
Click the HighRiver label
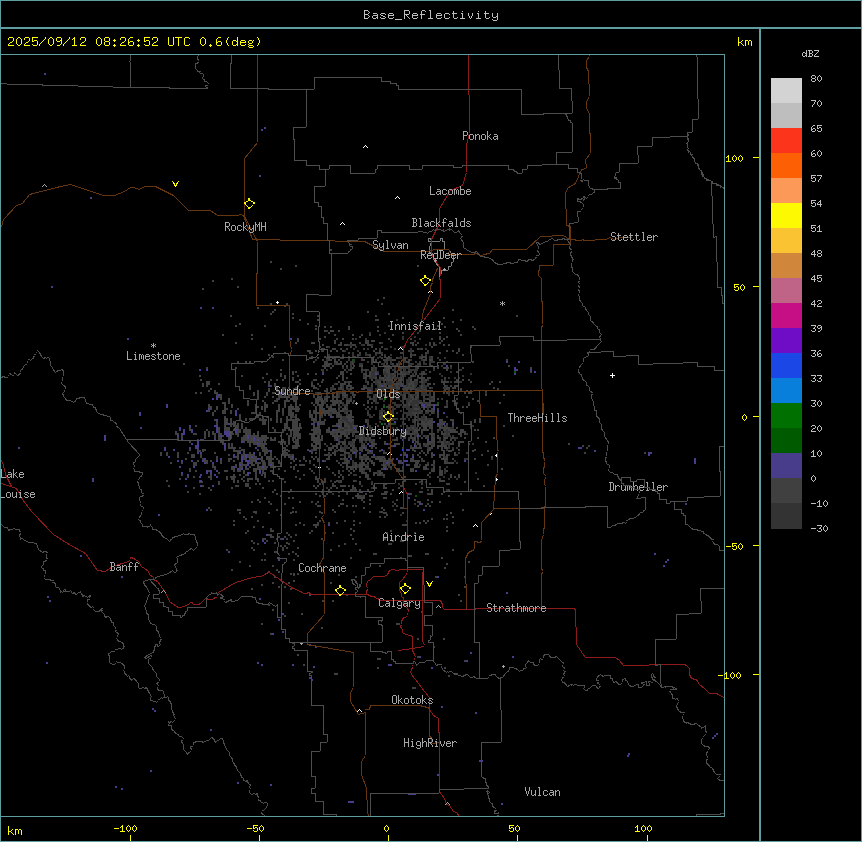[x=430, y=743]
